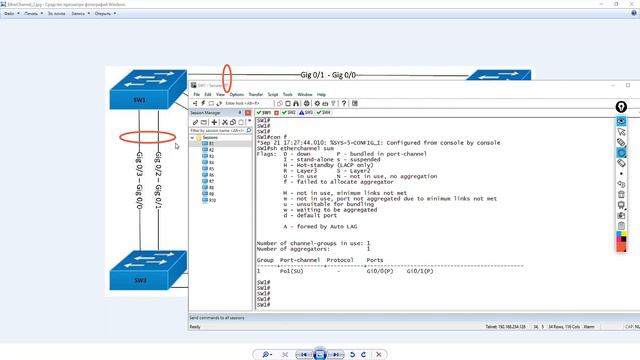This screenshot has height=360, width=640.
Task: Select the line thickness dot in annotation toolbar
Action: (621, 173)
